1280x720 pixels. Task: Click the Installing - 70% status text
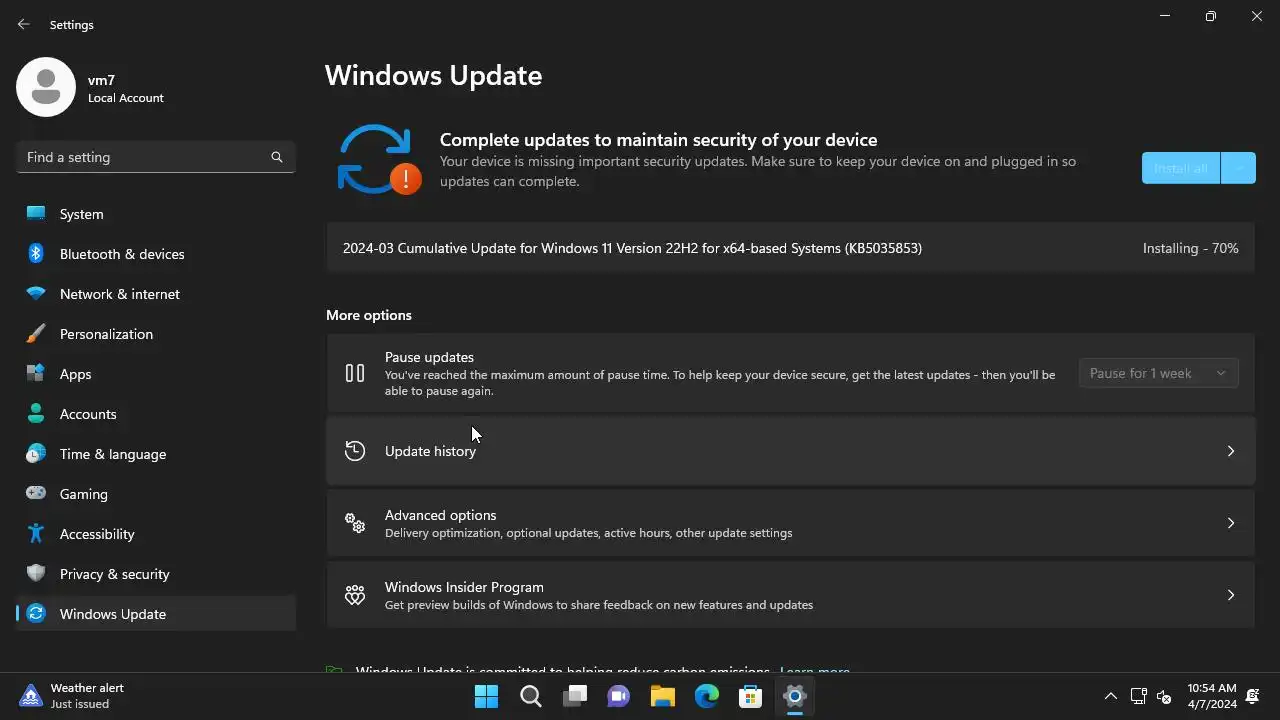(1191, 248)
